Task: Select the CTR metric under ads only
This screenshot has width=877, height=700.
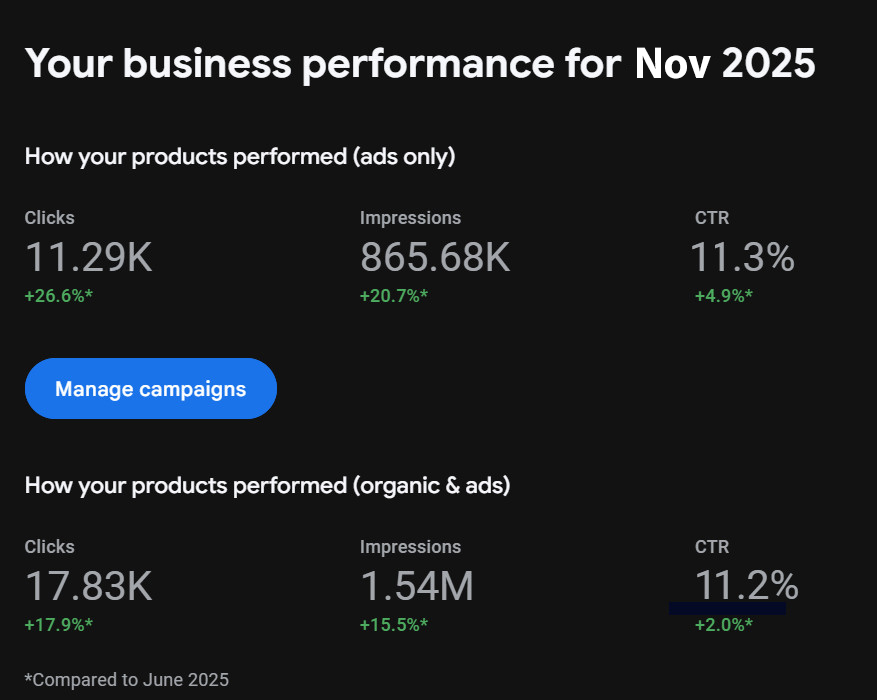Action: 711,217
